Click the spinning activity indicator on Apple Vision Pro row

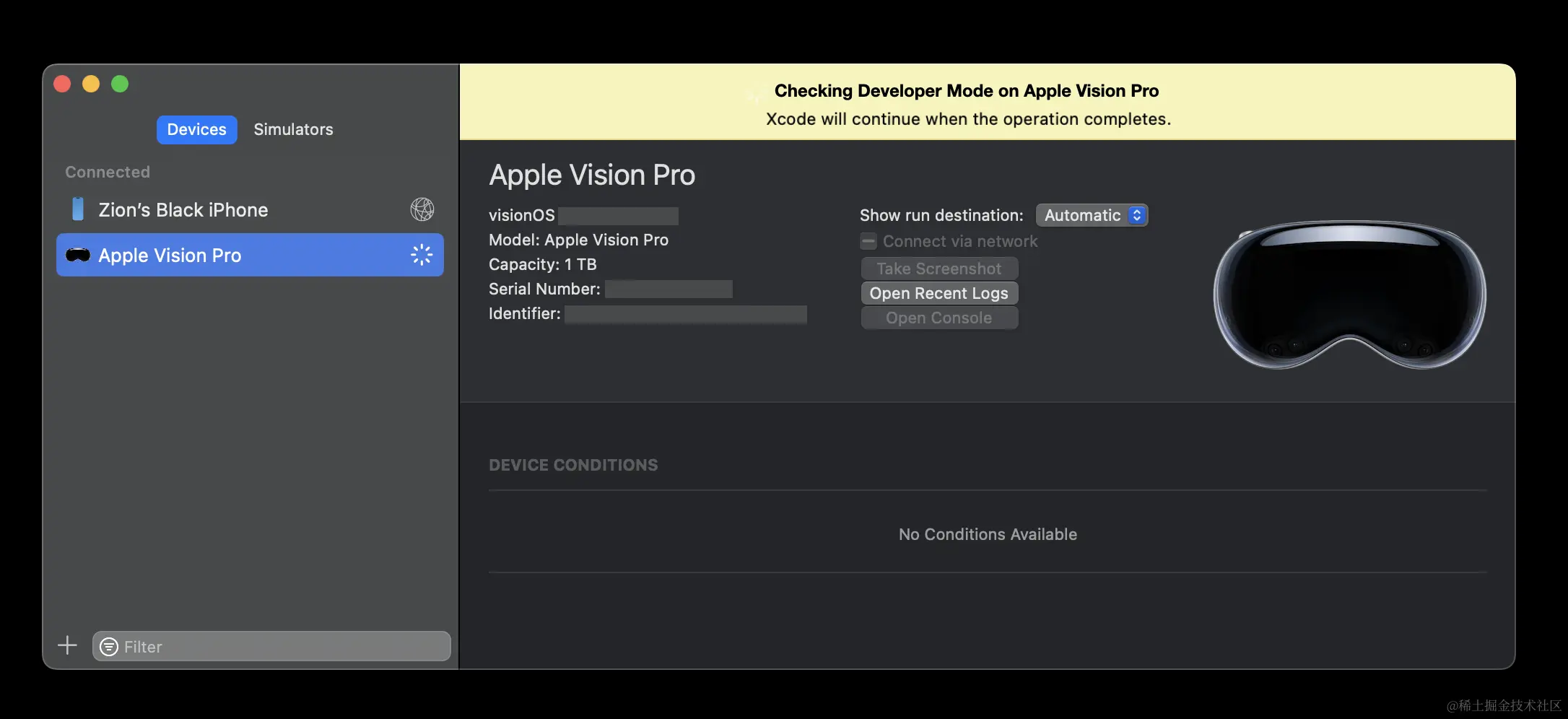click(x=422, y=254)
